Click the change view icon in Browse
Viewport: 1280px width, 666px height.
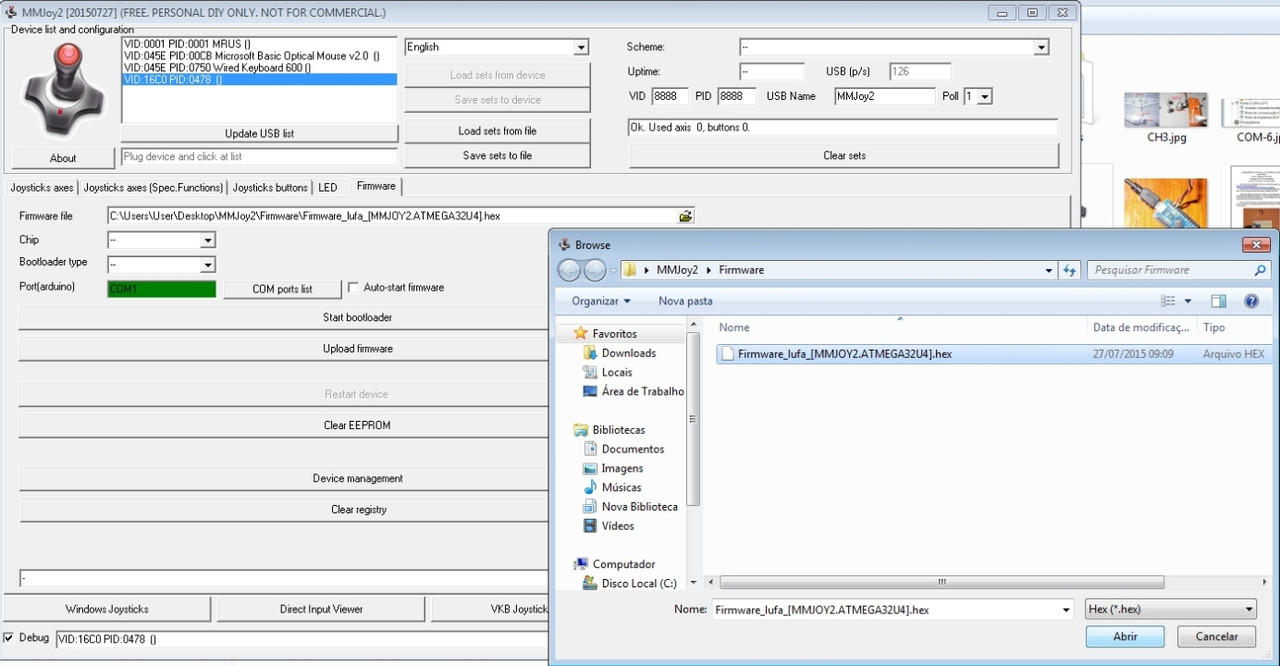click(1168, 301)
